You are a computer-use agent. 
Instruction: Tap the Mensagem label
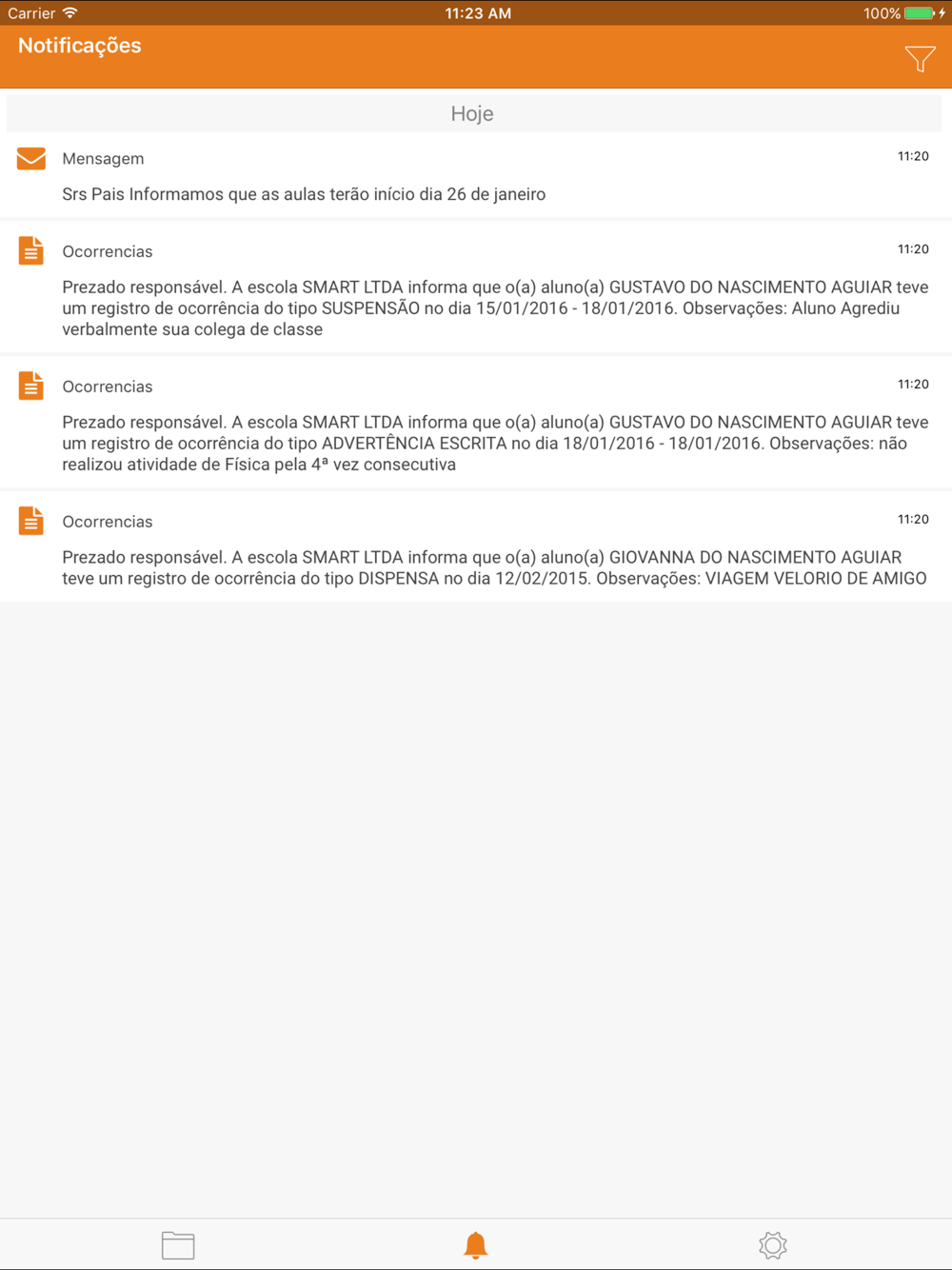pos(103,159)
